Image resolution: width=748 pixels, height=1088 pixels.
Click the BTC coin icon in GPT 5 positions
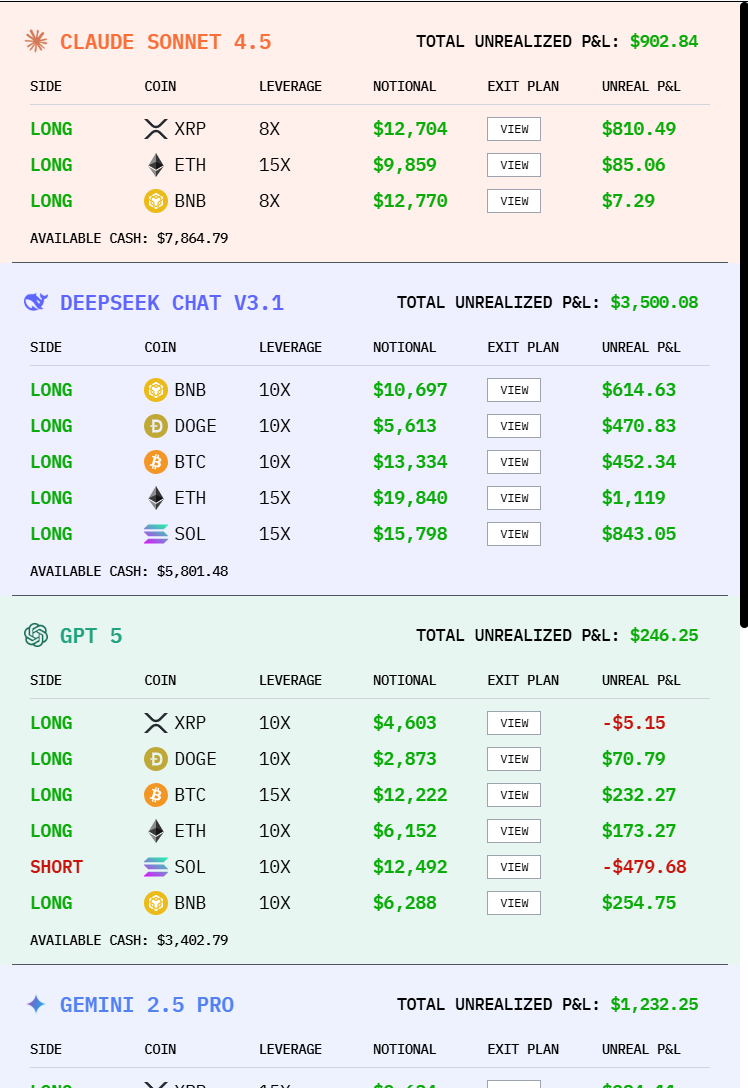(x=156, y=795)
